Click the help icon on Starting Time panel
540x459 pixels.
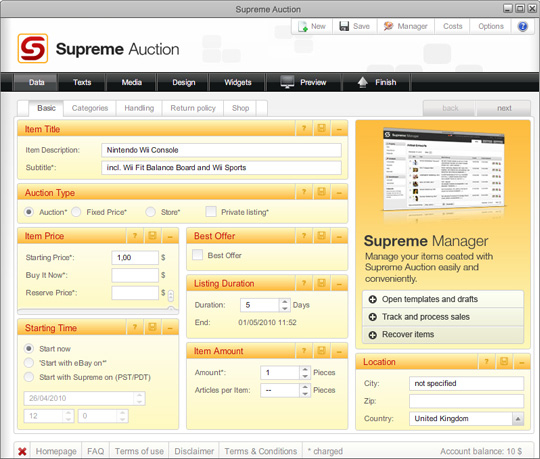[135, 327]
